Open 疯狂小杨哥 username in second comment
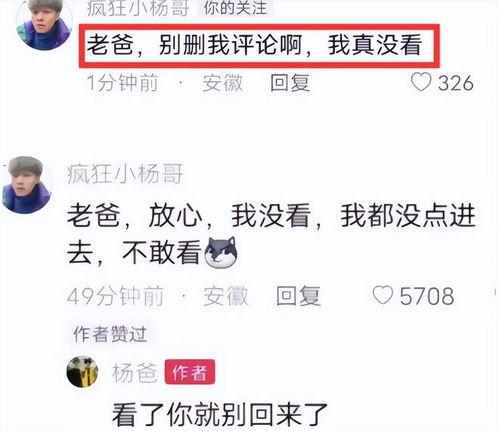 click(125, 174)
